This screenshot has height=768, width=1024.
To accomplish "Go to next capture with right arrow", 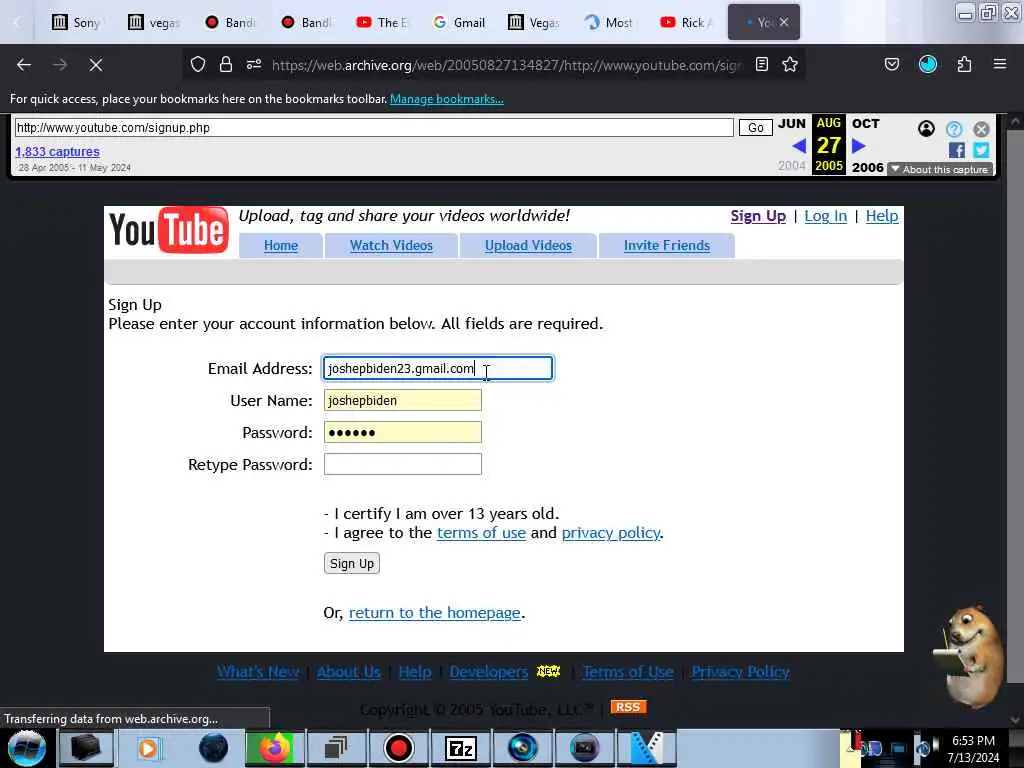I will pyautogui.click(x=859, y=146).
